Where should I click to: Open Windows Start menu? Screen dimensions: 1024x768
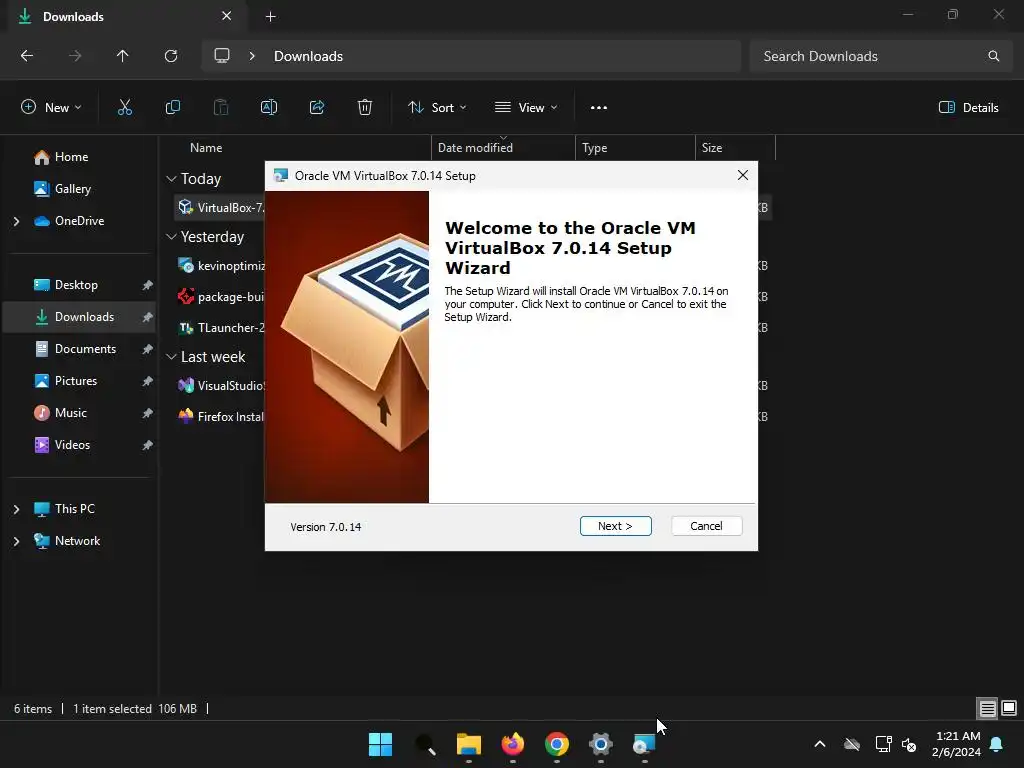point(380,744)
